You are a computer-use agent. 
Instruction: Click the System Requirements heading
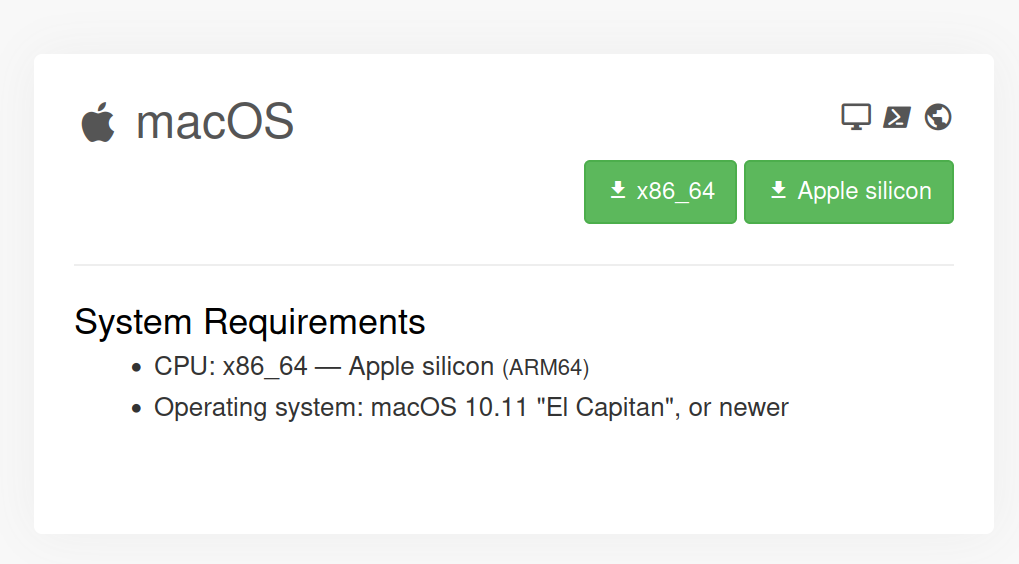point(250,322)
